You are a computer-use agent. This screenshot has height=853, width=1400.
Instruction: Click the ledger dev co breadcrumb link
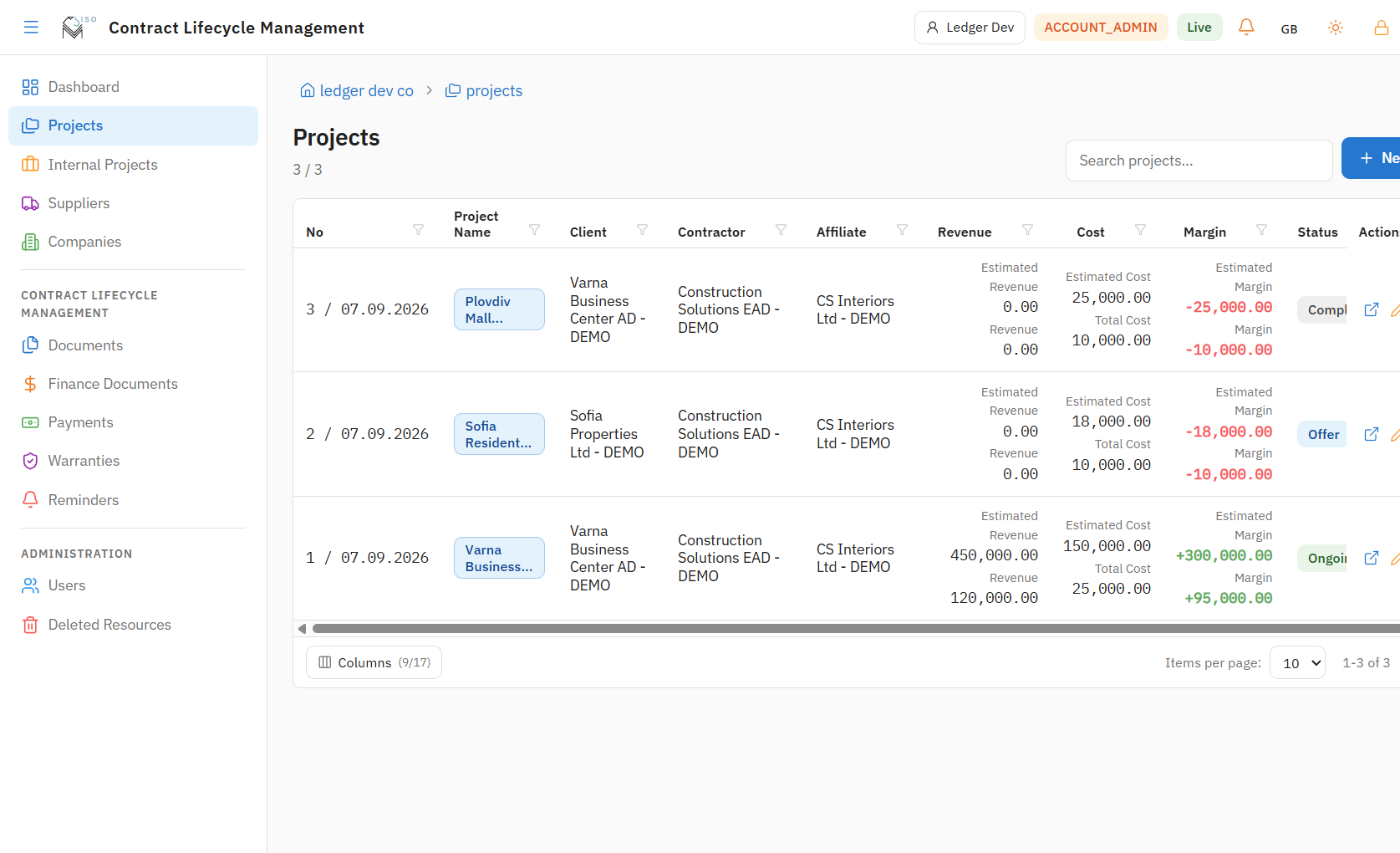pyautogui.click(x=357, y=90)
